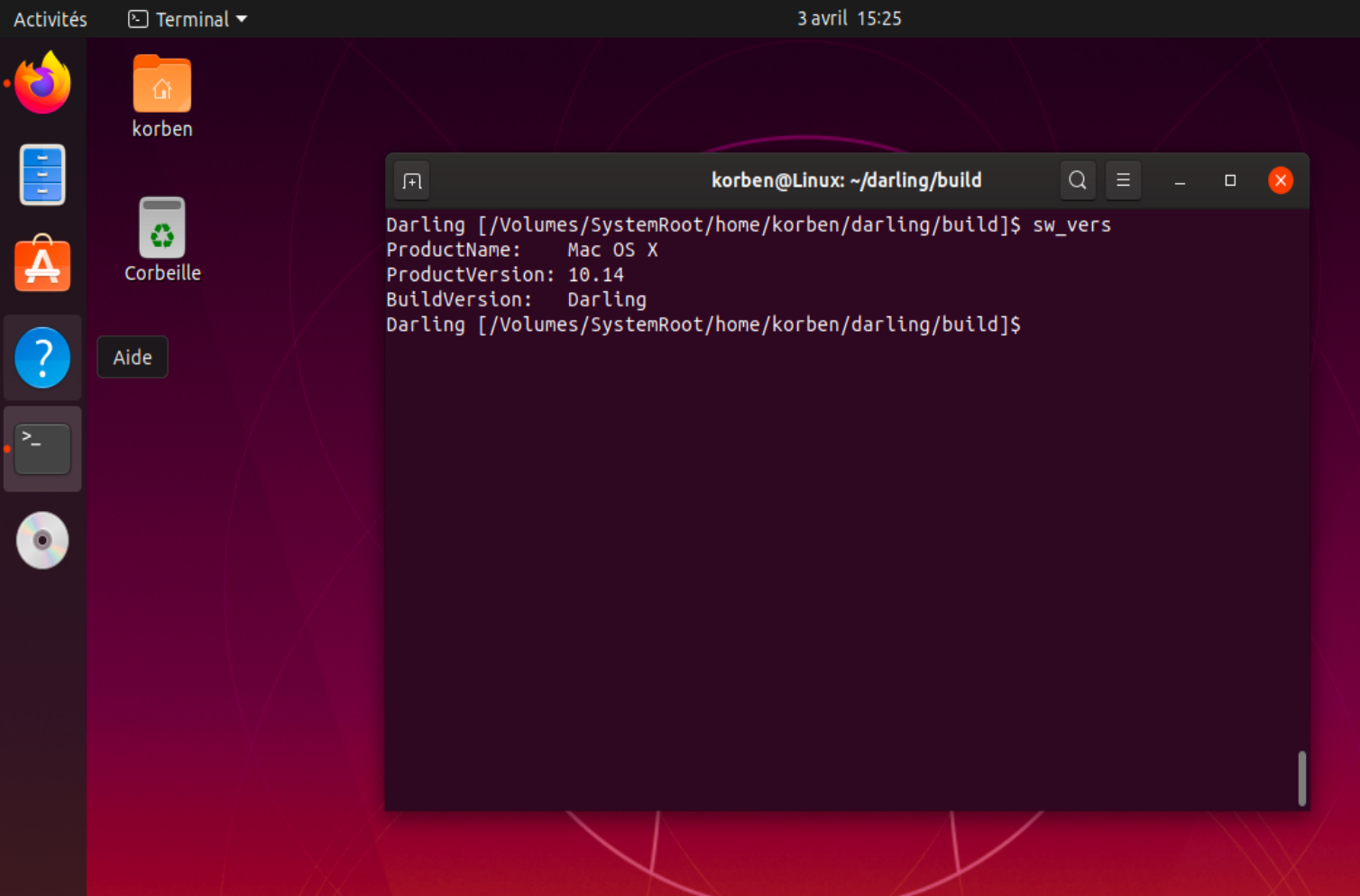1360x896 pixels.
Task: Launch Firefox from the dock
Action: (x=42, y=83)
